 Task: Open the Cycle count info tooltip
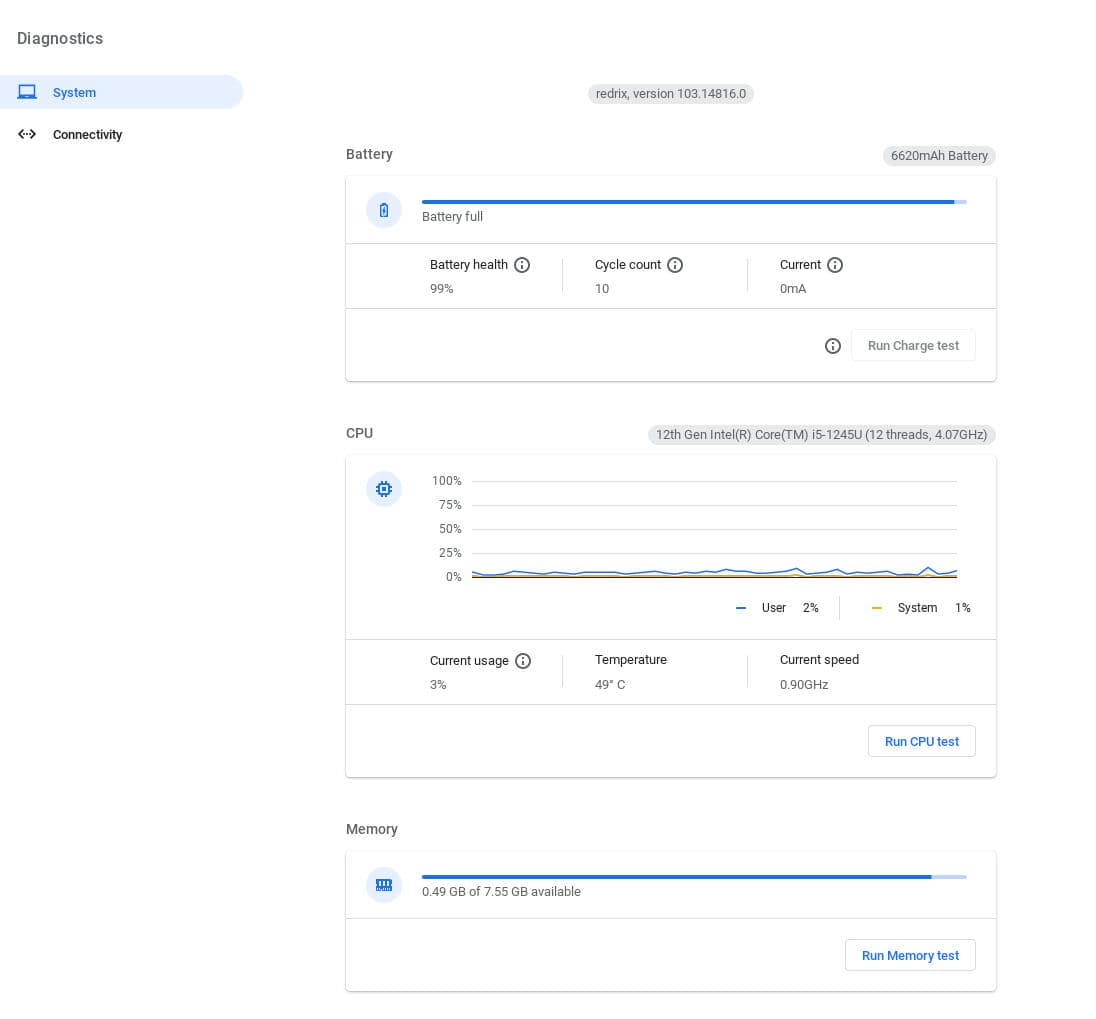point(675,265)
